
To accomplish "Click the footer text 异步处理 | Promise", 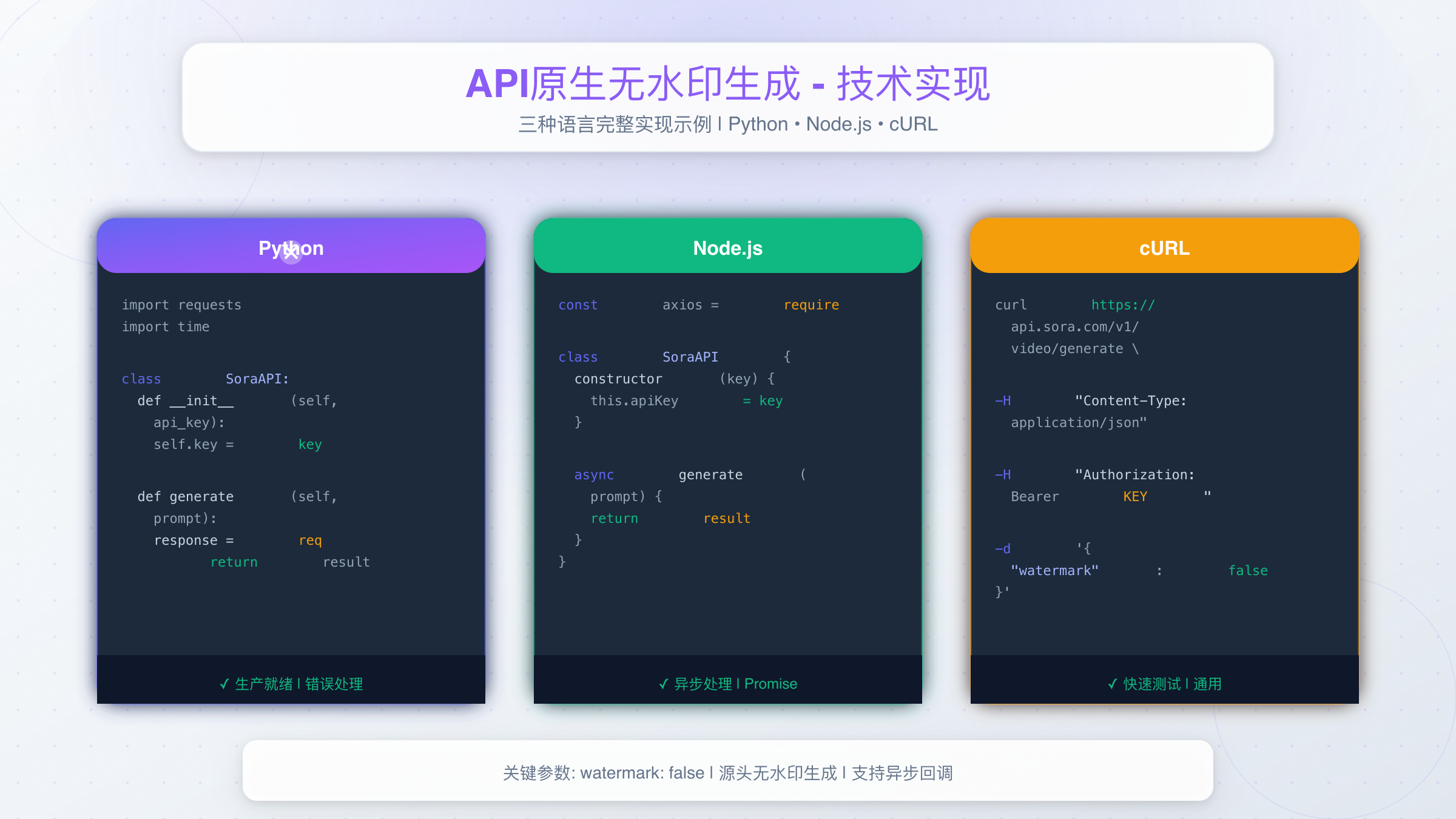I will click(x=735, y=684).
